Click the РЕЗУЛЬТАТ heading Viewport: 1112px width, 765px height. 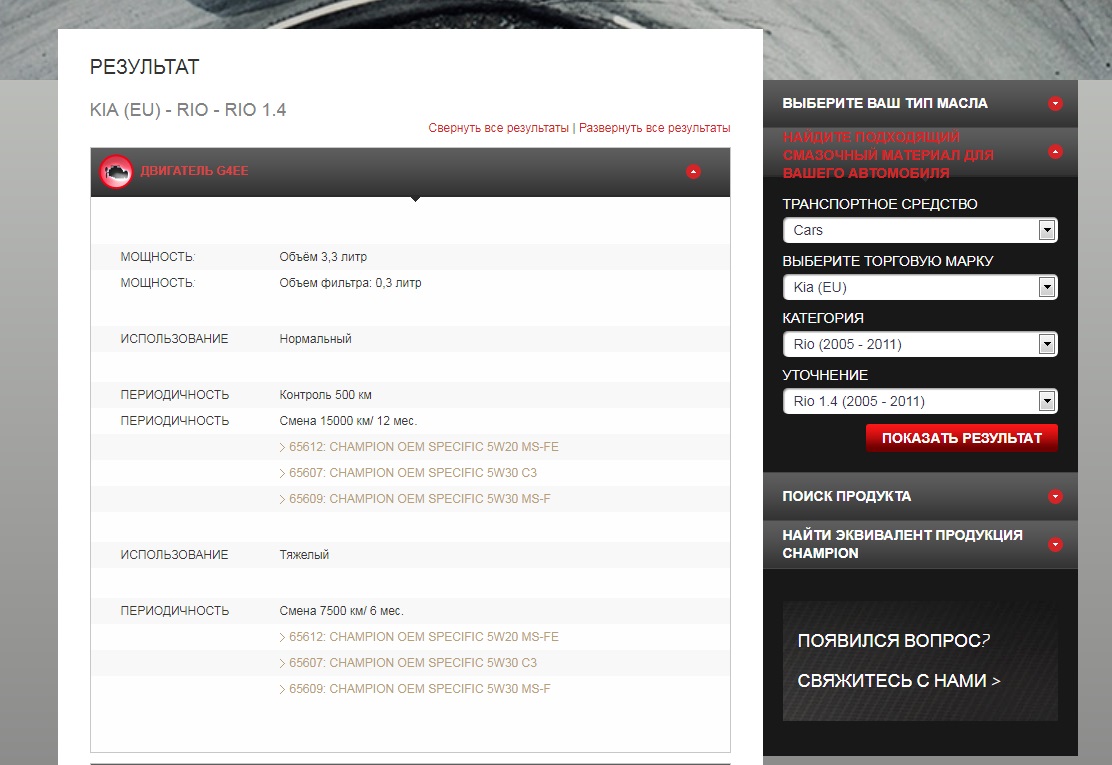tap(145, 67)
